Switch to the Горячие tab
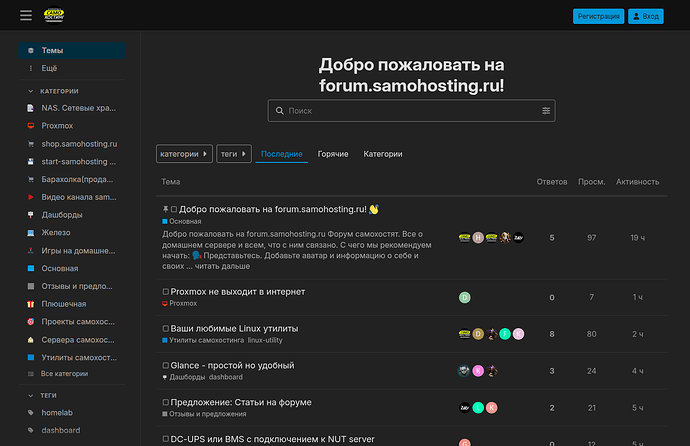The height and width of the screenshot is (446, 690). 333,154
